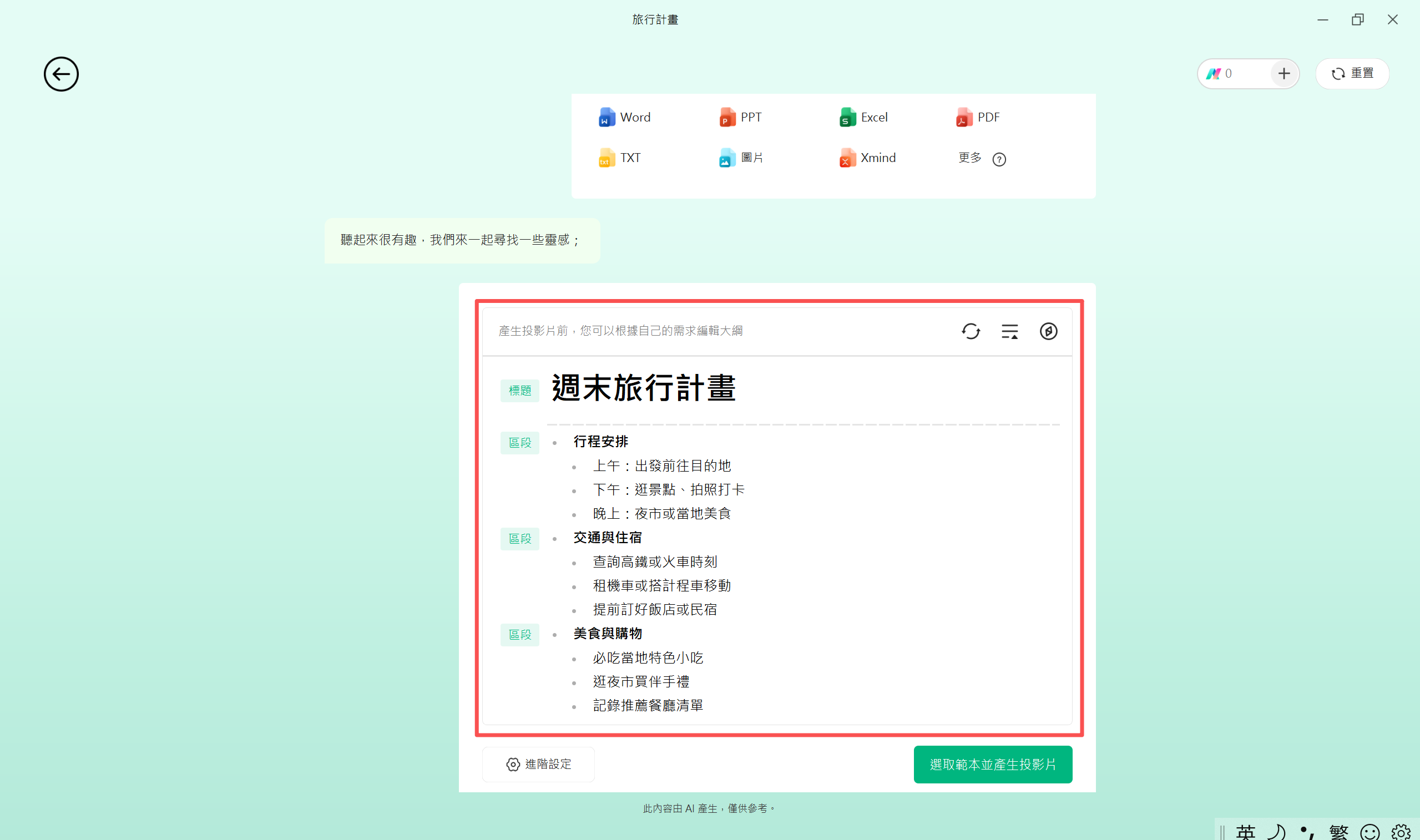Select the 圖片 image format icon
Image resolution: width=1420 pixels, height=840 pixels.
point(727,159)
